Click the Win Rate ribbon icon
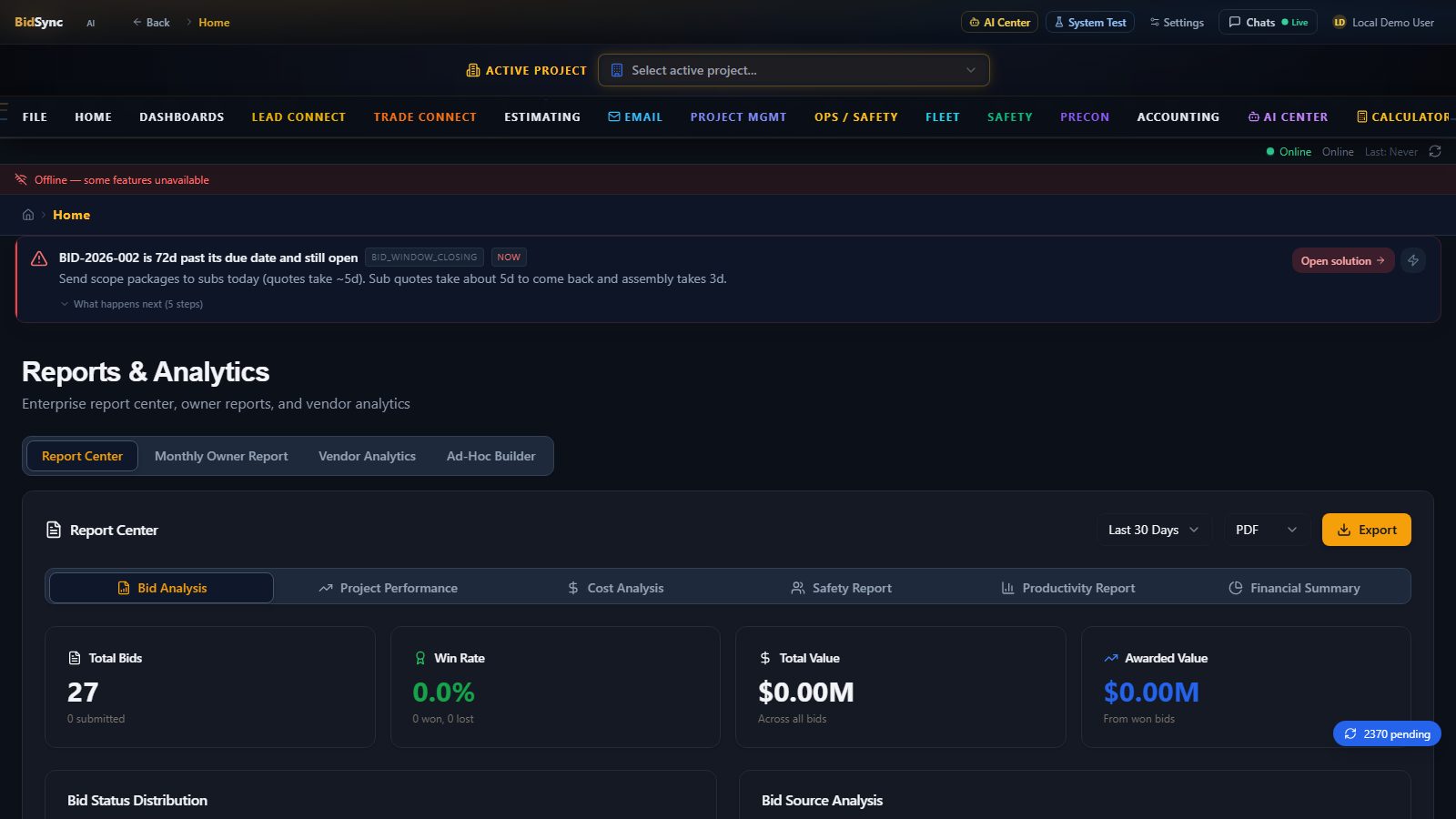 pos(420,658)
